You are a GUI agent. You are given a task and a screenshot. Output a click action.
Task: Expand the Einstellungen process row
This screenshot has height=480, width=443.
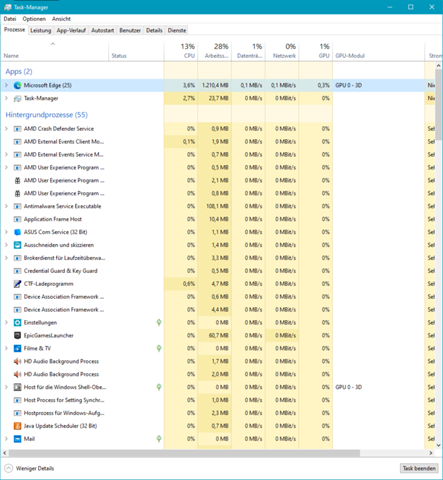point(6,323)
